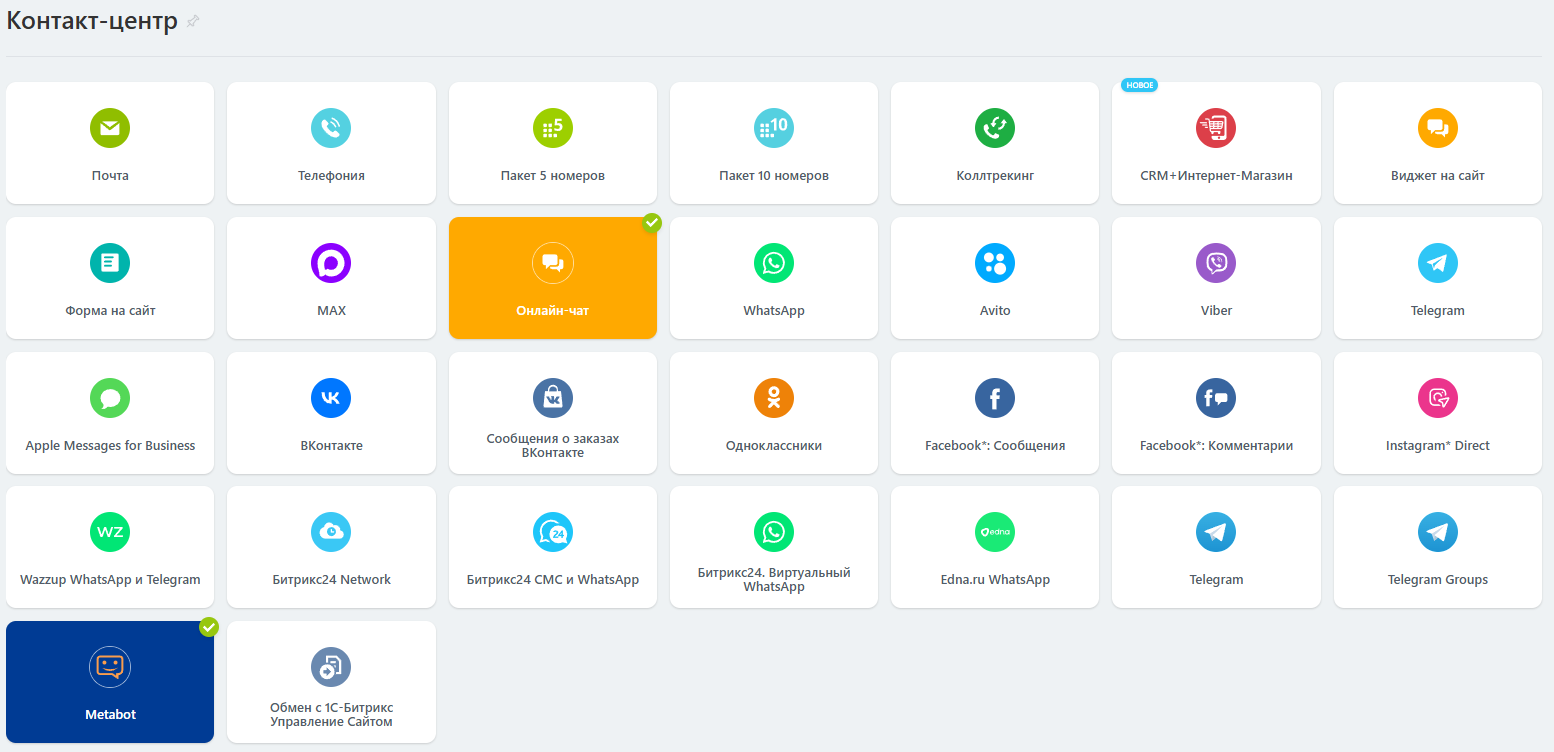This screenshot has height=752, width=1554.
Task: Select the Телефония phone icon
Action: click(331, 128)
